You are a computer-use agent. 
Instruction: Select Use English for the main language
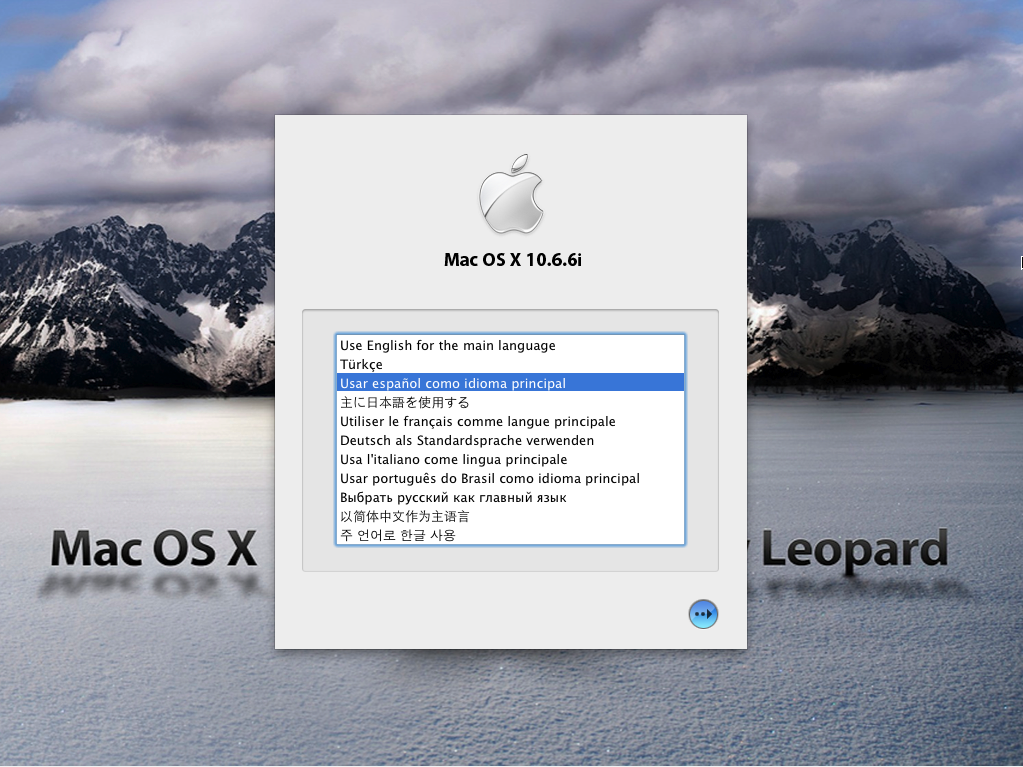pyautogui.click(x=510, y=345)
